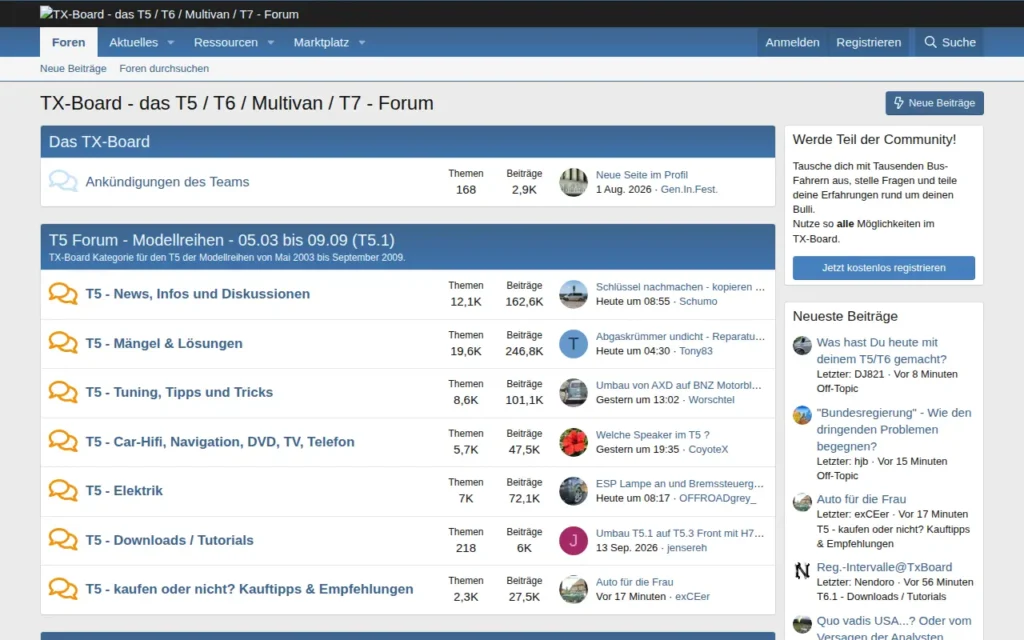Open the T5 - Elektrik forum
Screen dimensions: 1024x640
point(124,490)
